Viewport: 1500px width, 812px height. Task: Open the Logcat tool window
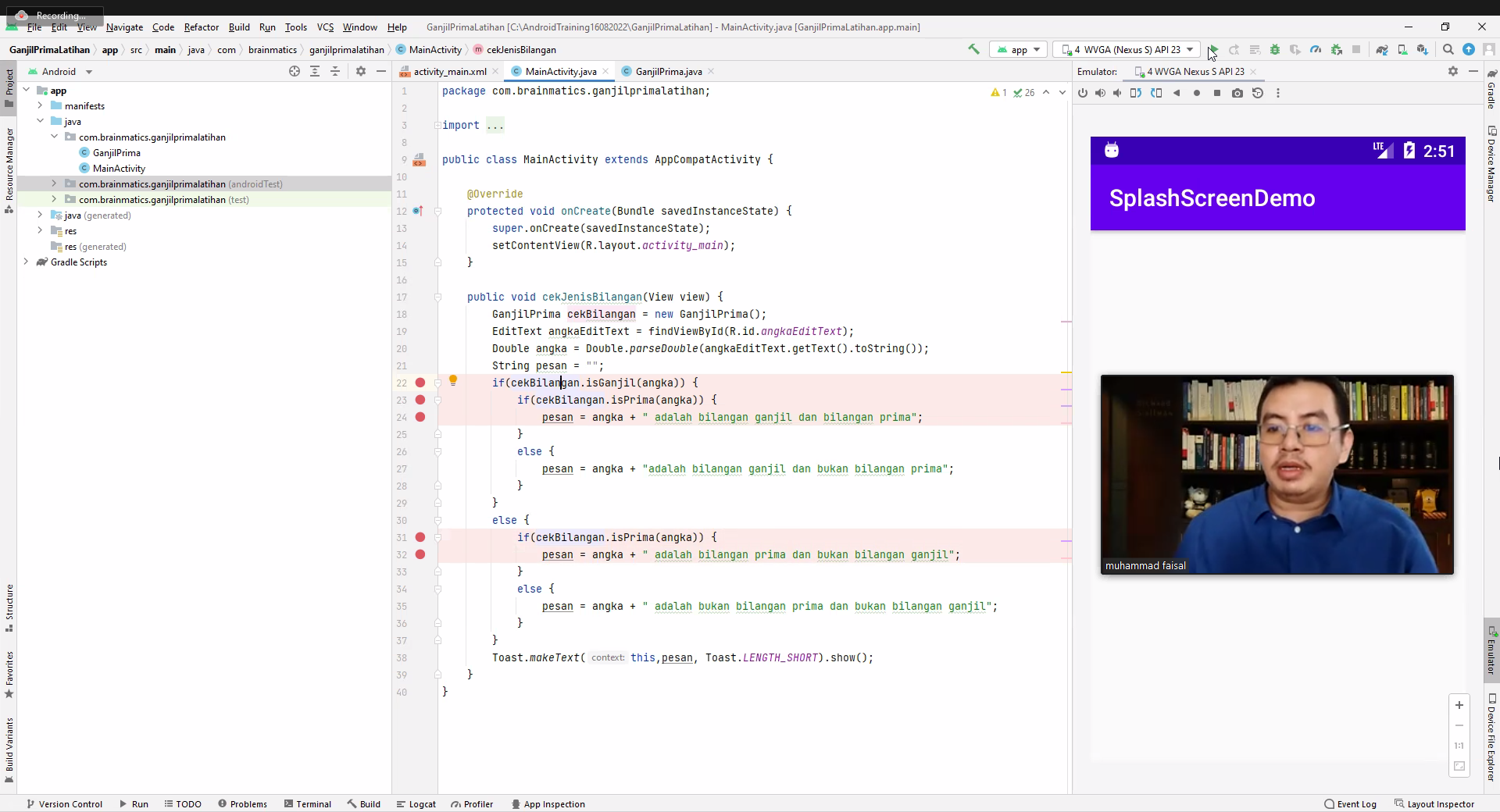[416, 803]
